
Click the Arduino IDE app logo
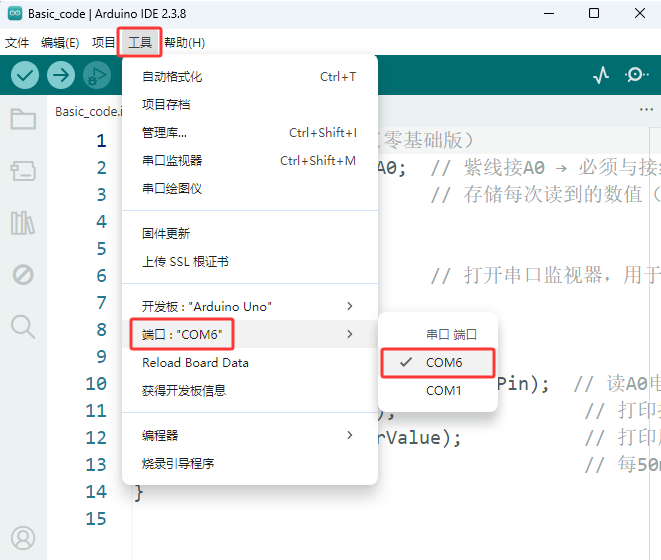(x=15, y=13)
